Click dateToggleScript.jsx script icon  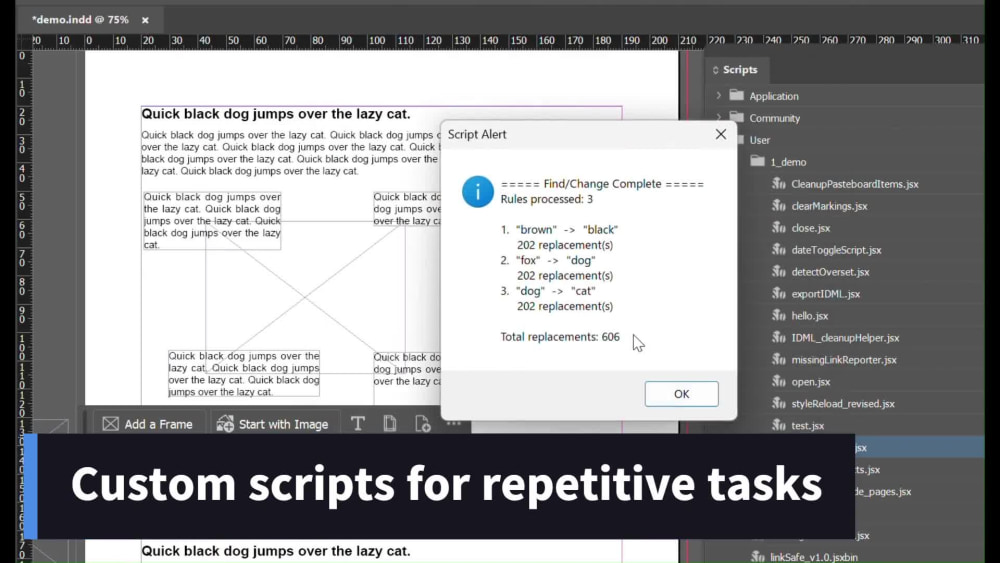point(779,249)
